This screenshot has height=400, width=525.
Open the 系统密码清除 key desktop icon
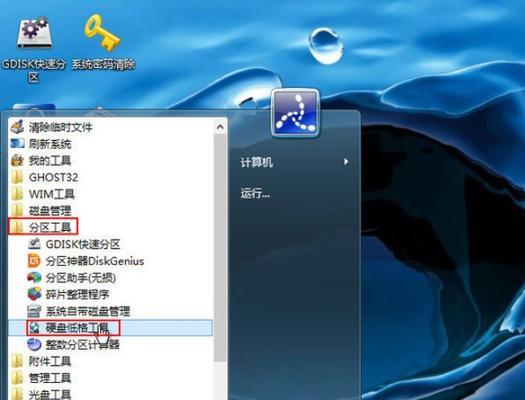point(103,42)
